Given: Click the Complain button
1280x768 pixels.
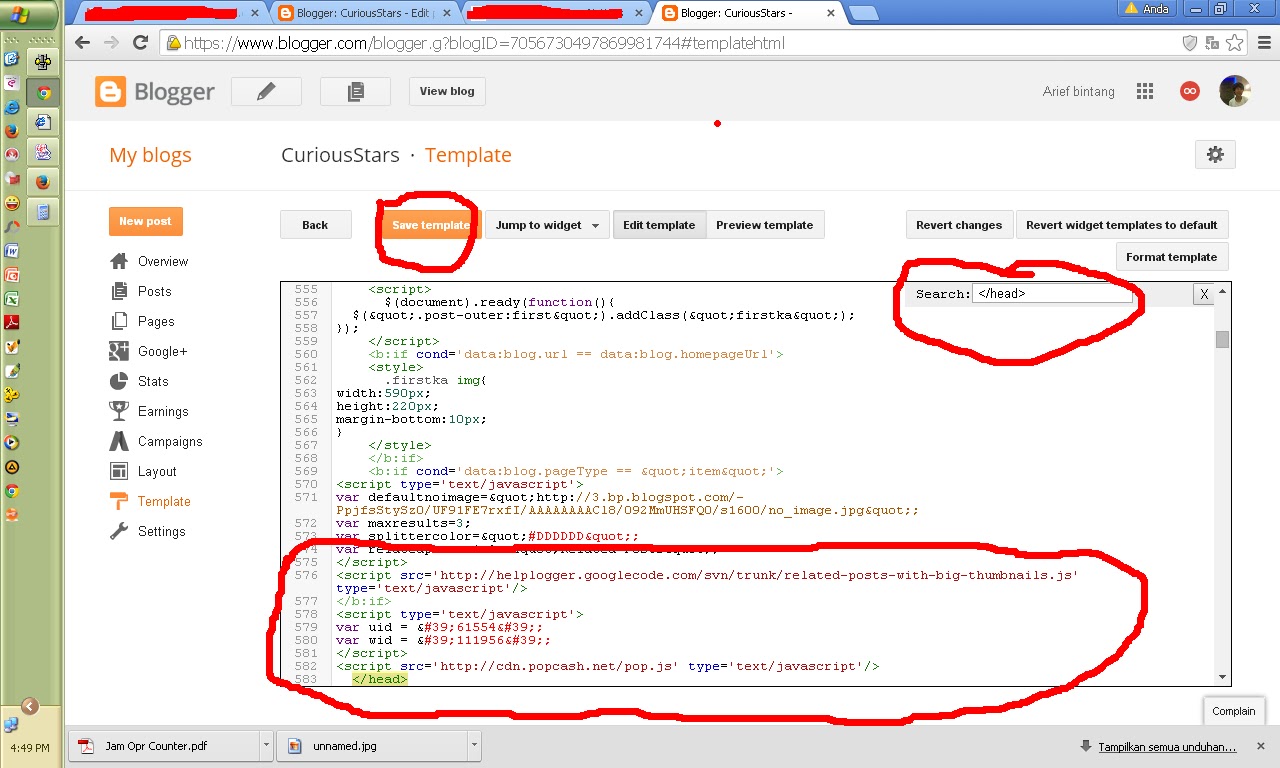Looking at the screenshot, I should [1233, 711].
